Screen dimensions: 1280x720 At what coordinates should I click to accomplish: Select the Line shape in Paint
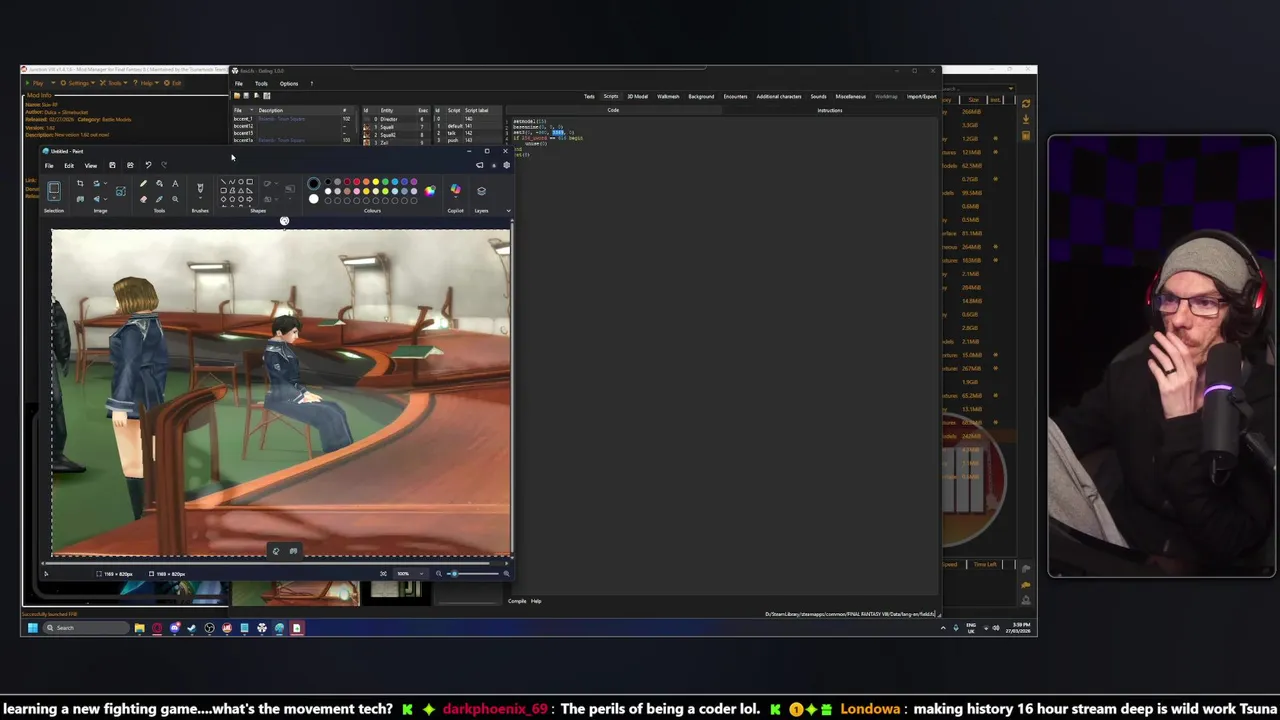click(224, 182)
